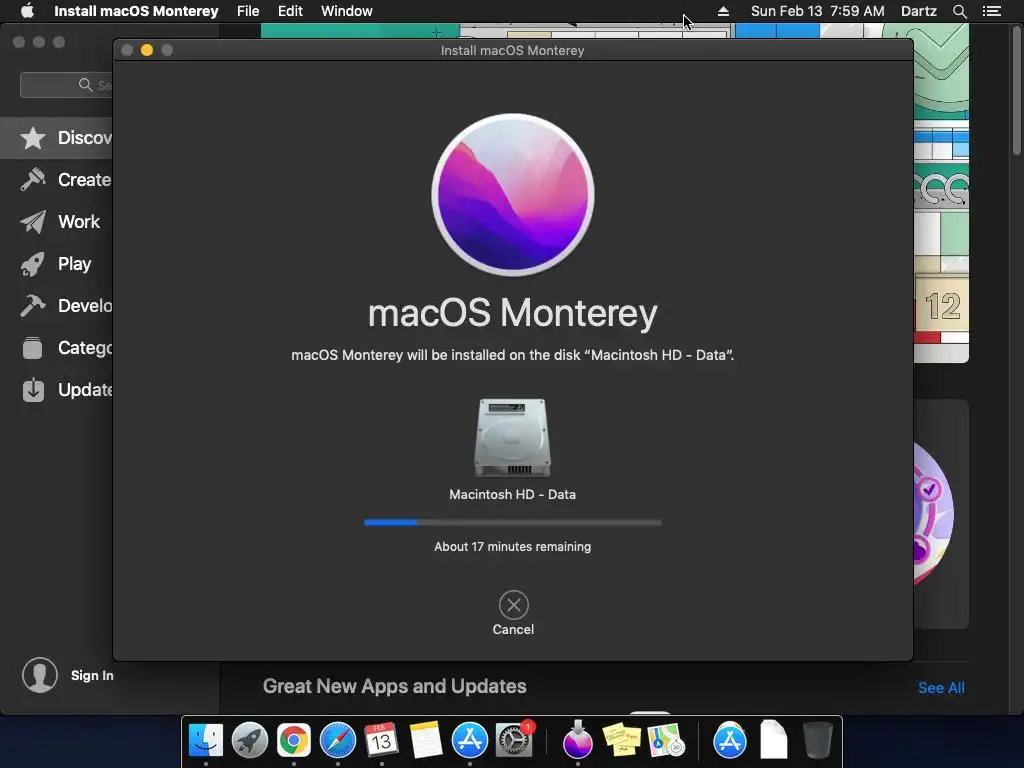Click Sign In in App Store
The width and height of the screenshot is (1024, 768).
point(92,675)
